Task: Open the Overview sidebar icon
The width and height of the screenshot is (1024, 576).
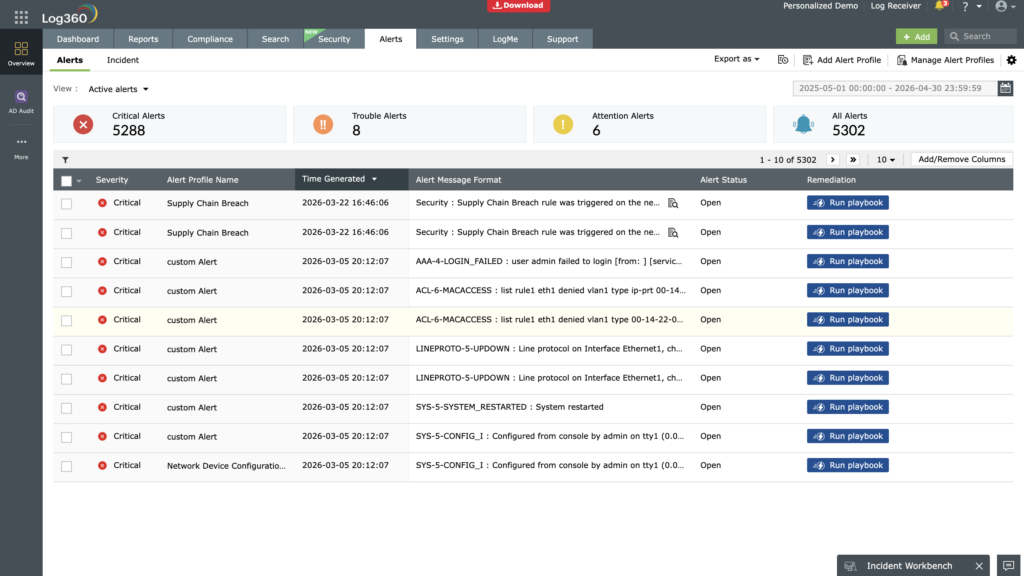Action: [21, 54]
